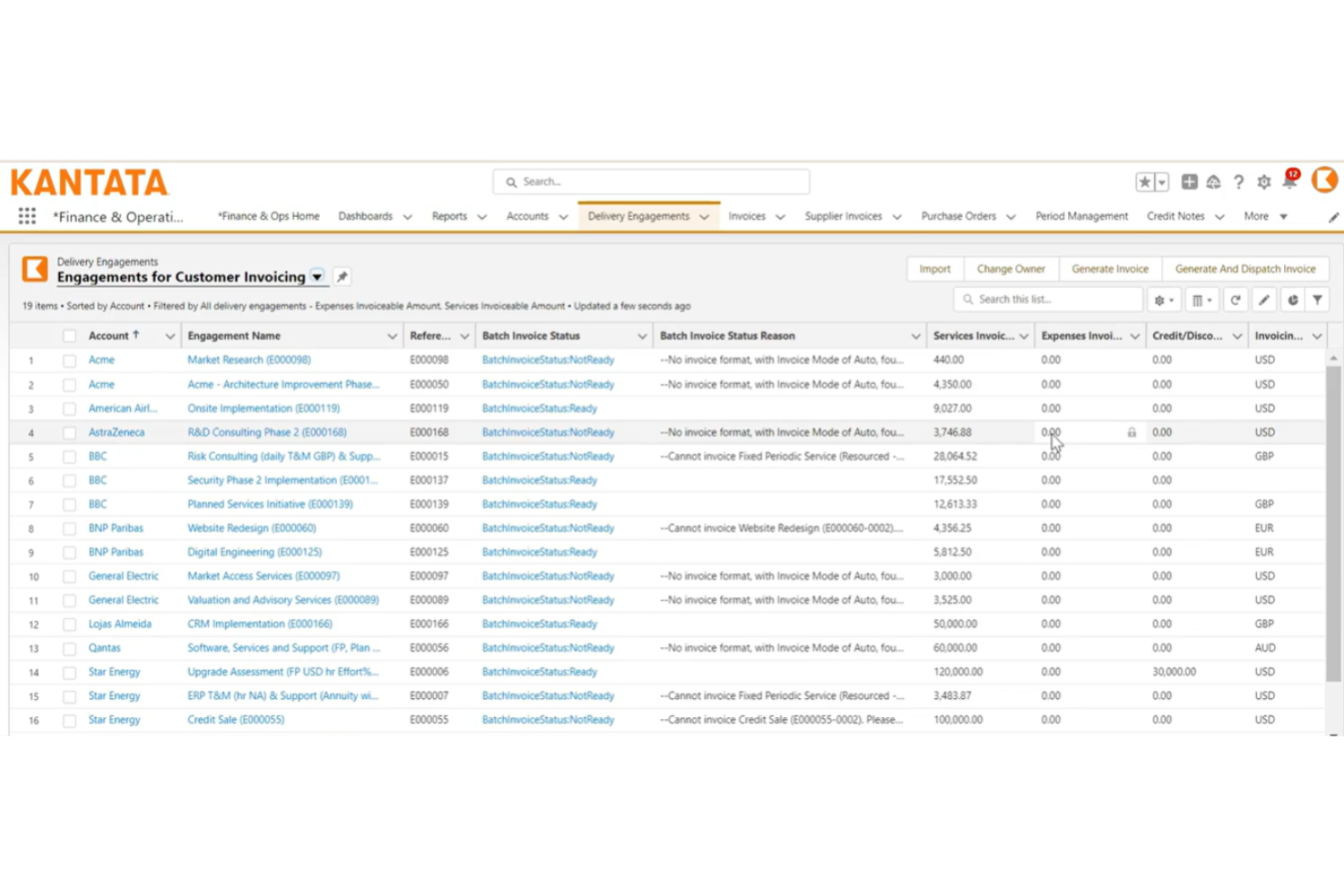Switch to the Supplier Invoices tab
The height and width of the screenshot is (896, 1344).
coord(843,216)
